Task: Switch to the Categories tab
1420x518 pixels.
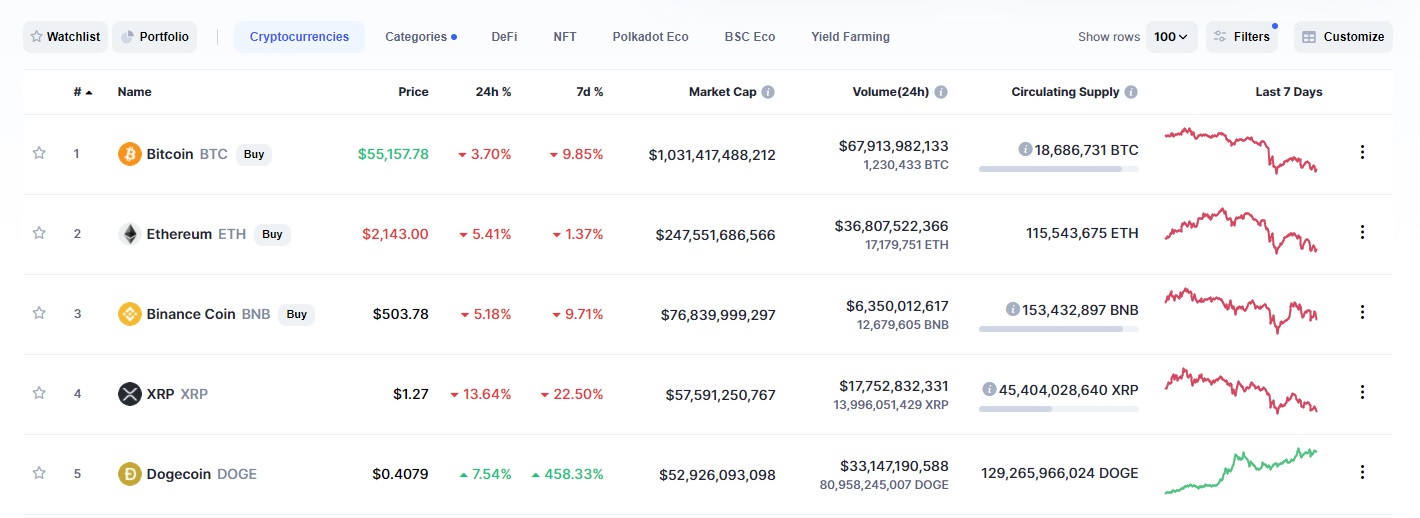Action: tap(421, 37)
